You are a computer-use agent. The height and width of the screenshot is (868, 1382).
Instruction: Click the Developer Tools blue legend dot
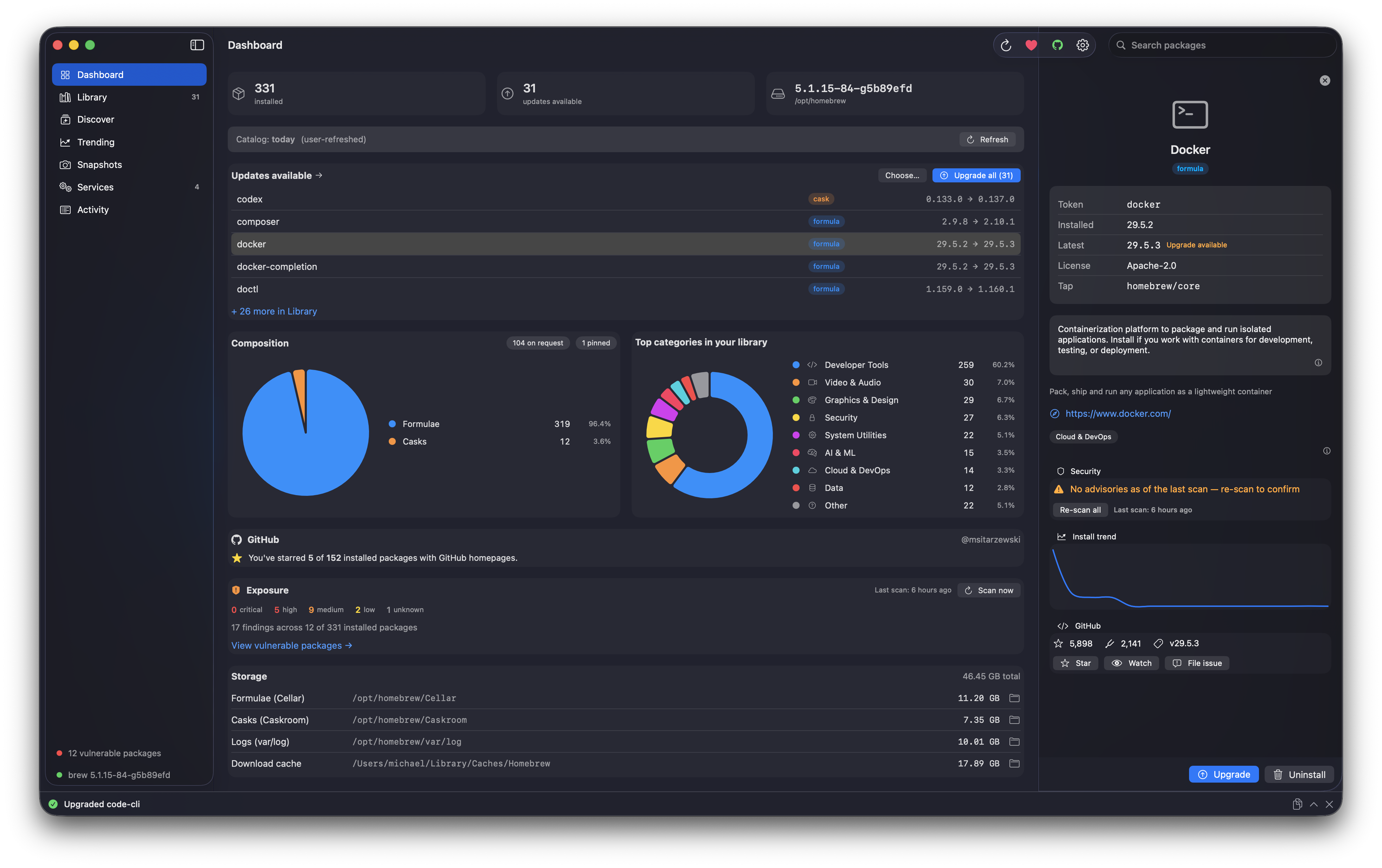click(796, 365)
